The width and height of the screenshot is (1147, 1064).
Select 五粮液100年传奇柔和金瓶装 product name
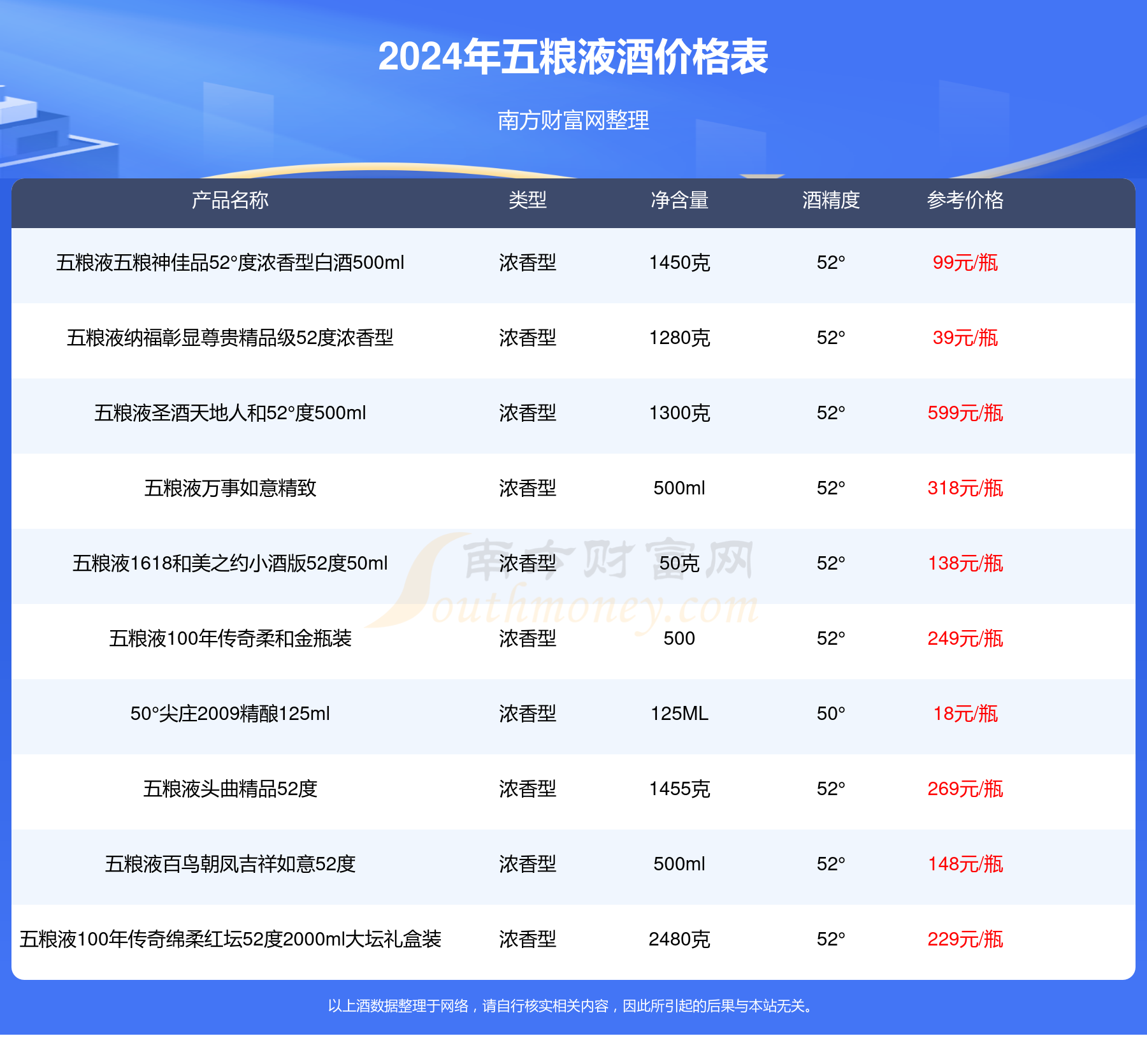(x=230, y=638)
